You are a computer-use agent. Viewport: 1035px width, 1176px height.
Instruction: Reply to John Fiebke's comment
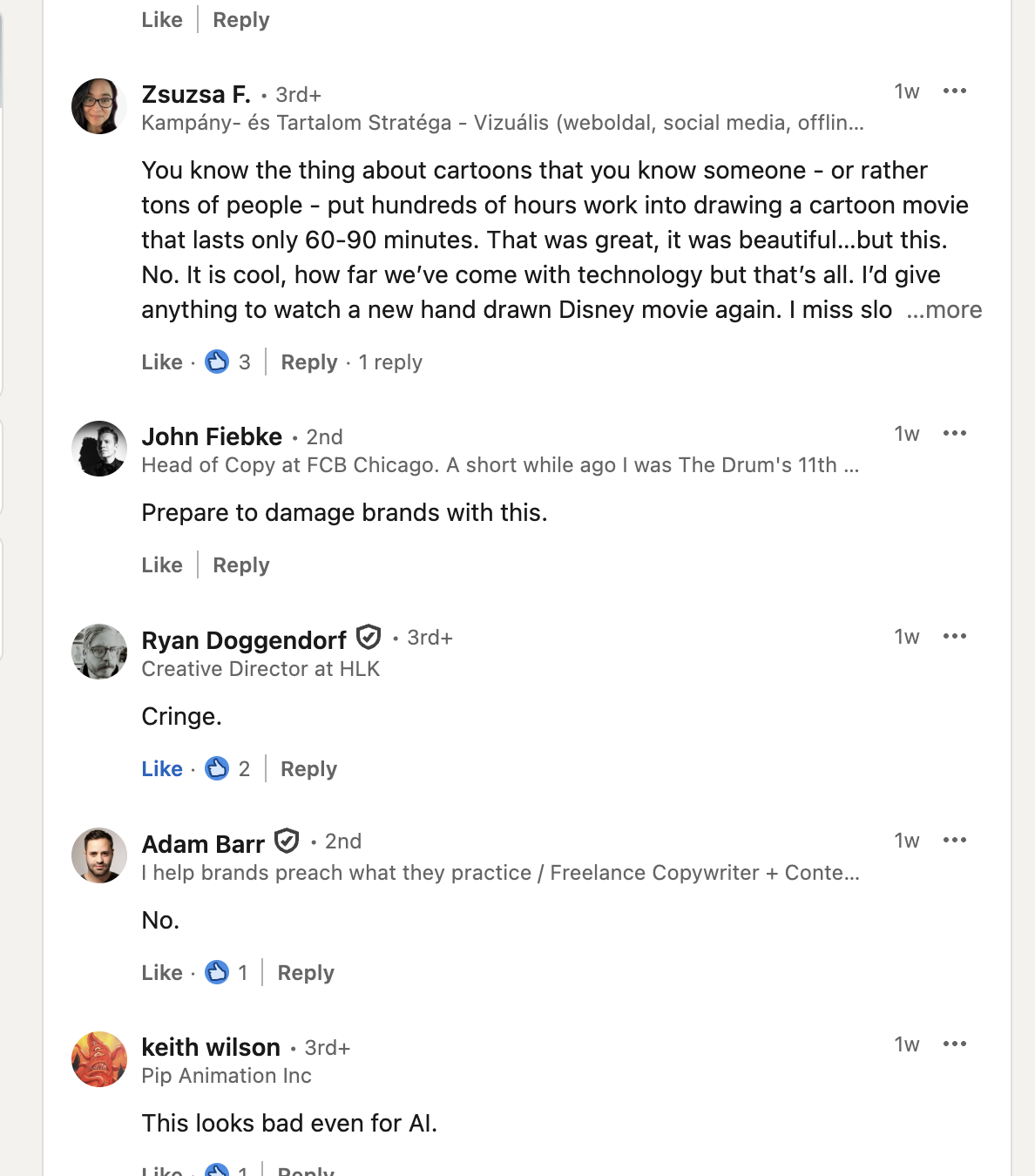[241, 565]
